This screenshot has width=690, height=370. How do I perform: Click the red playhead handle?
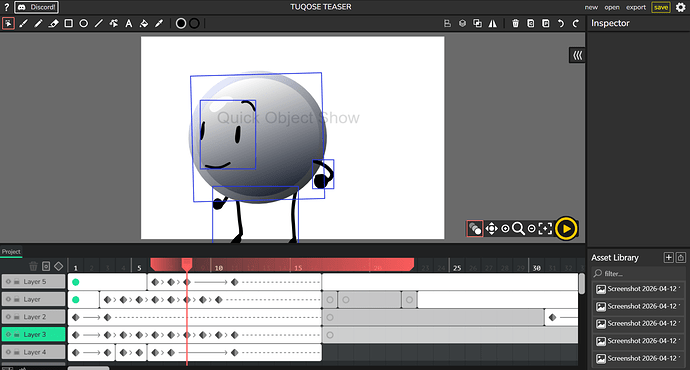187,264
